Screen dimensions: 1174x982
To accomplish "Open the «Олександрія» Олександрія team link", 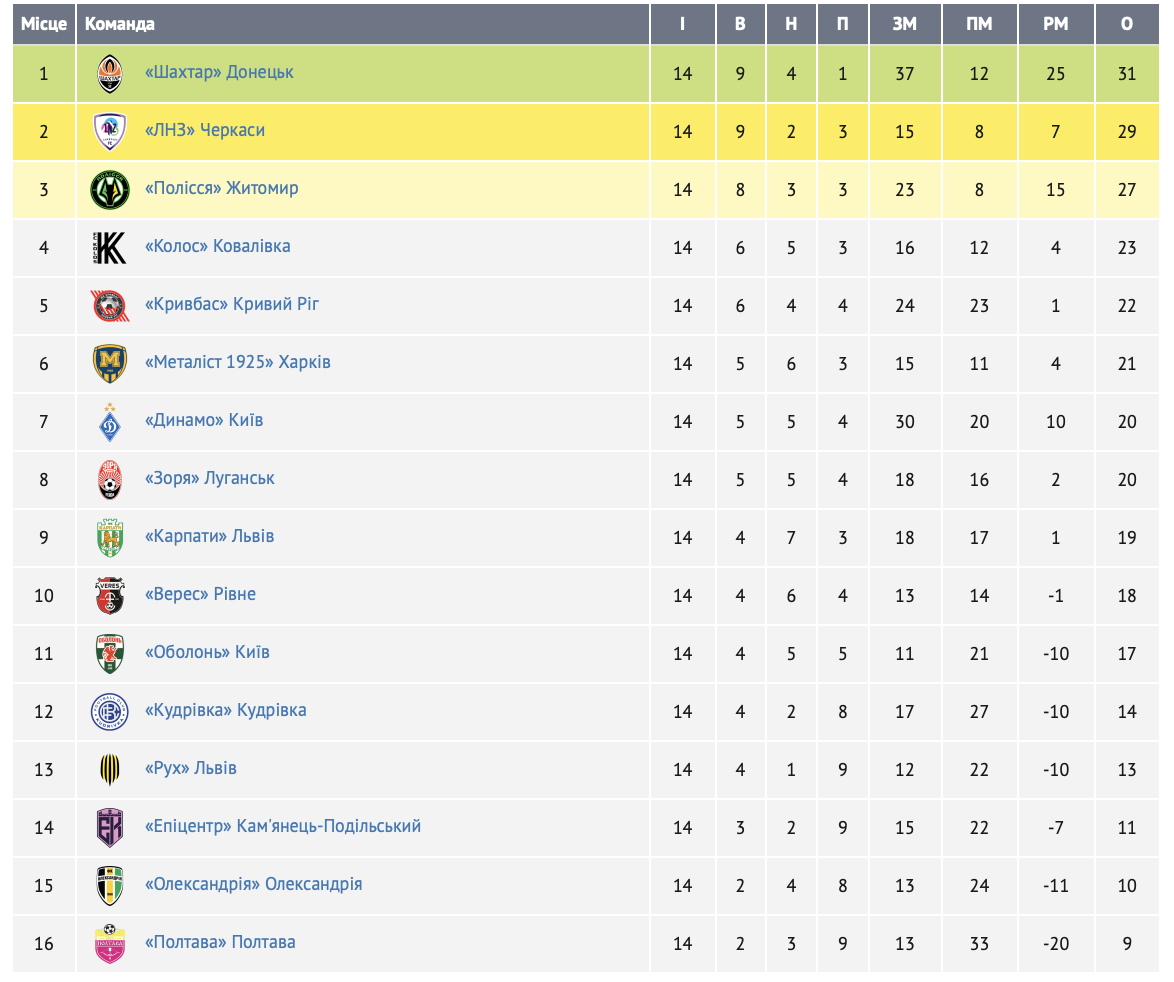I will point(253,884).
